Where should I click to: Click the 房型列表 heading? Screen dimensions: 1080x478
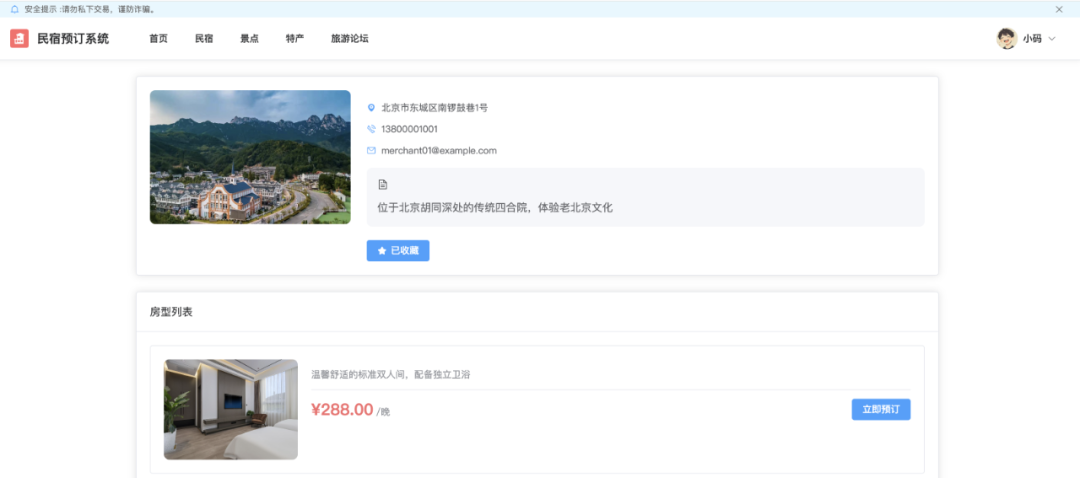pos(171,312)
